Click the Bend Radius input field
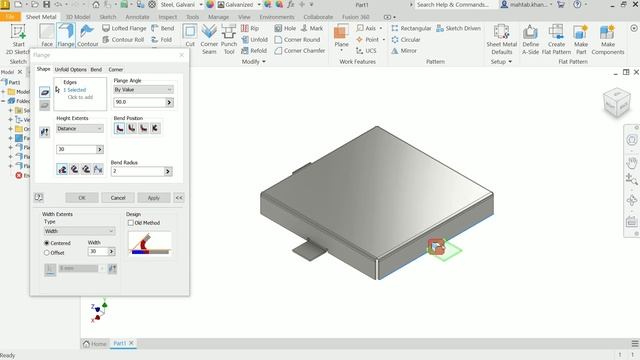640x360 pixels. (x=138, y=171)
